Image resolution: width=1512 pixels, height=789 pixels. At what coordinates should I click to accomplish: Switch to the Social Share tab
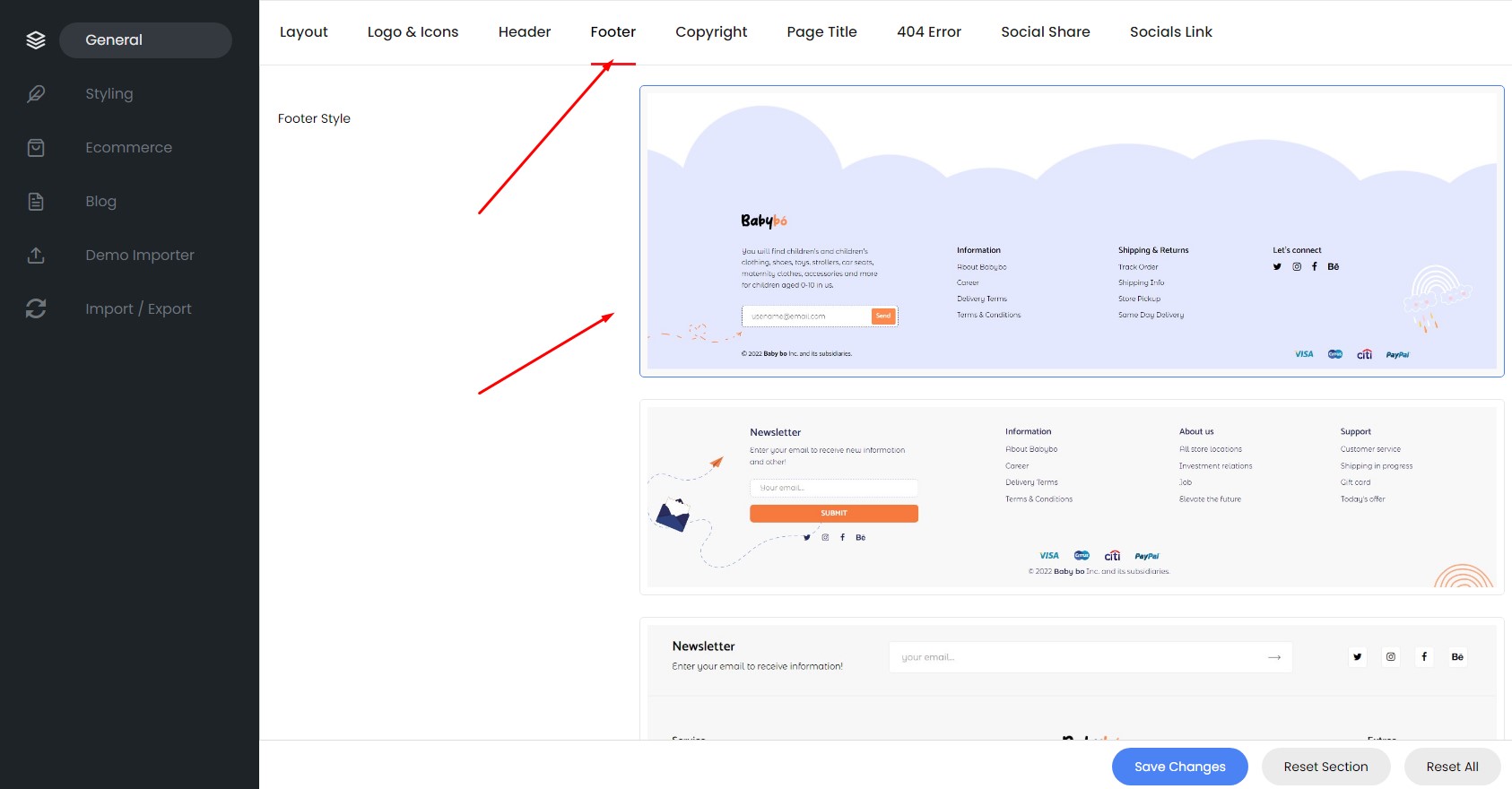[x=1046, y=32]
